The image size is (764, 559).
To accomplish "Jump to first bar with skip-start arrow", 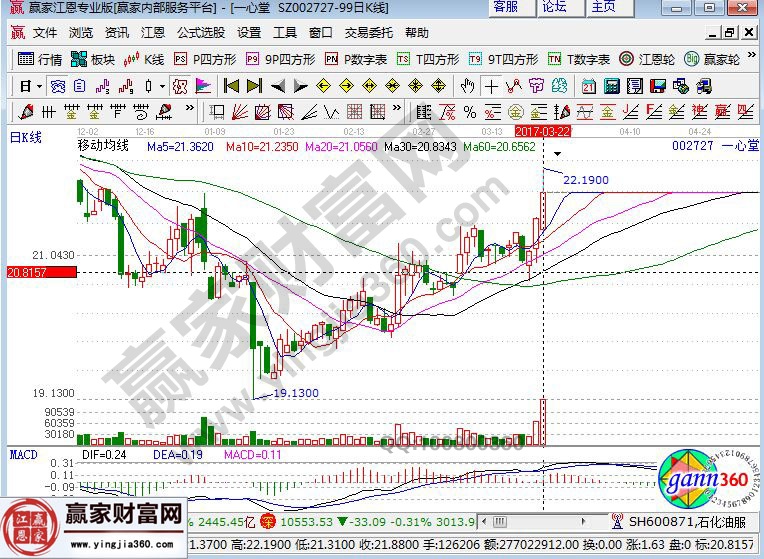I will (231, 85).
